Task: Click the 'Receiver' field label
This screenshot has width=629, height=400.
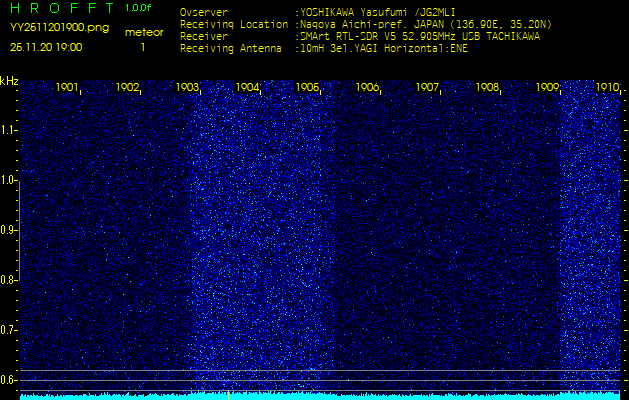Action: (204, 37)
